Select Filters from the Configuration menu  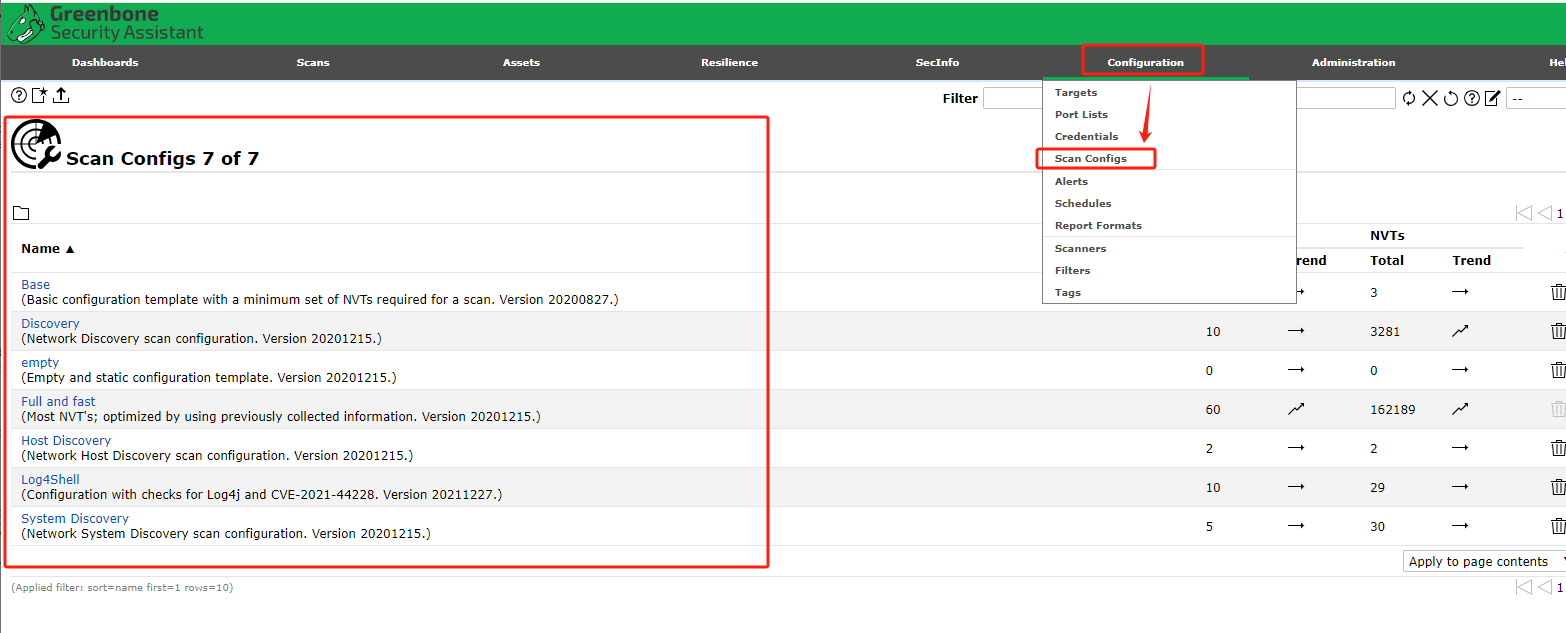(1072, 270)
